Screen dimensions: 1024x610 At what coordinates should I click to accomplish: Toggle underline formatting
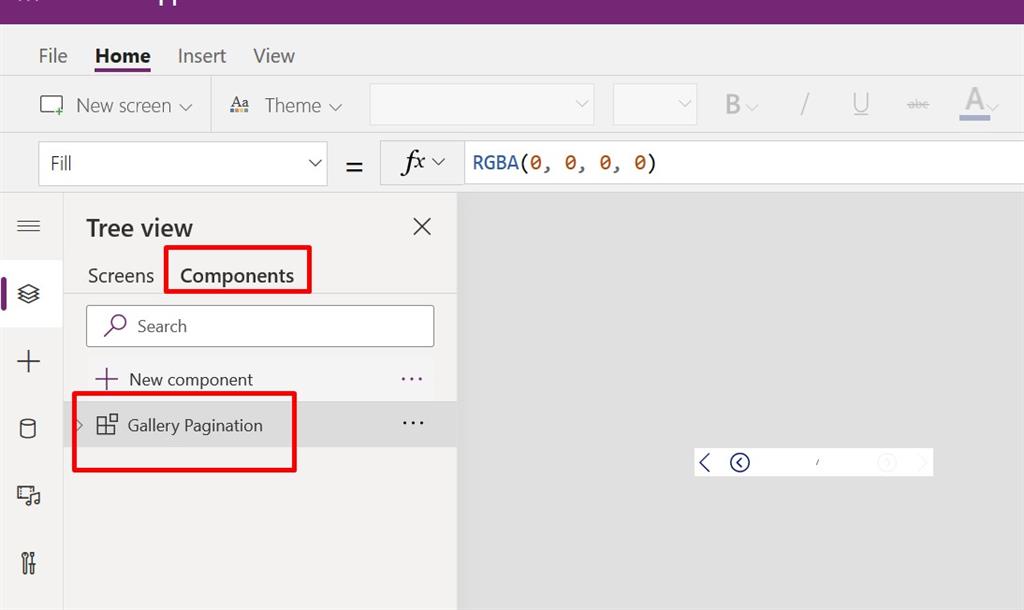click(x=860, y=103)
